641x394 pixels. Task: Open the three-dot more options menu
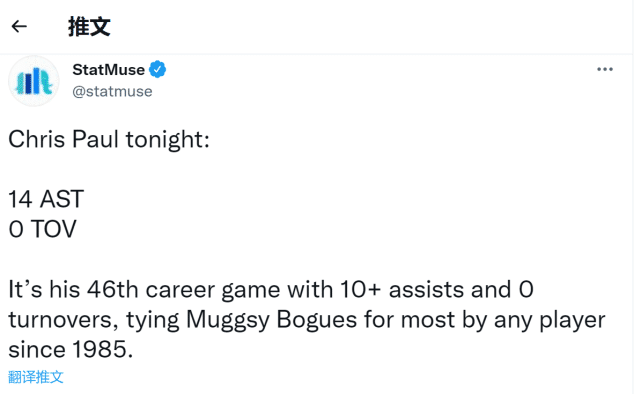pyautogui.click(x=605, y=69)
